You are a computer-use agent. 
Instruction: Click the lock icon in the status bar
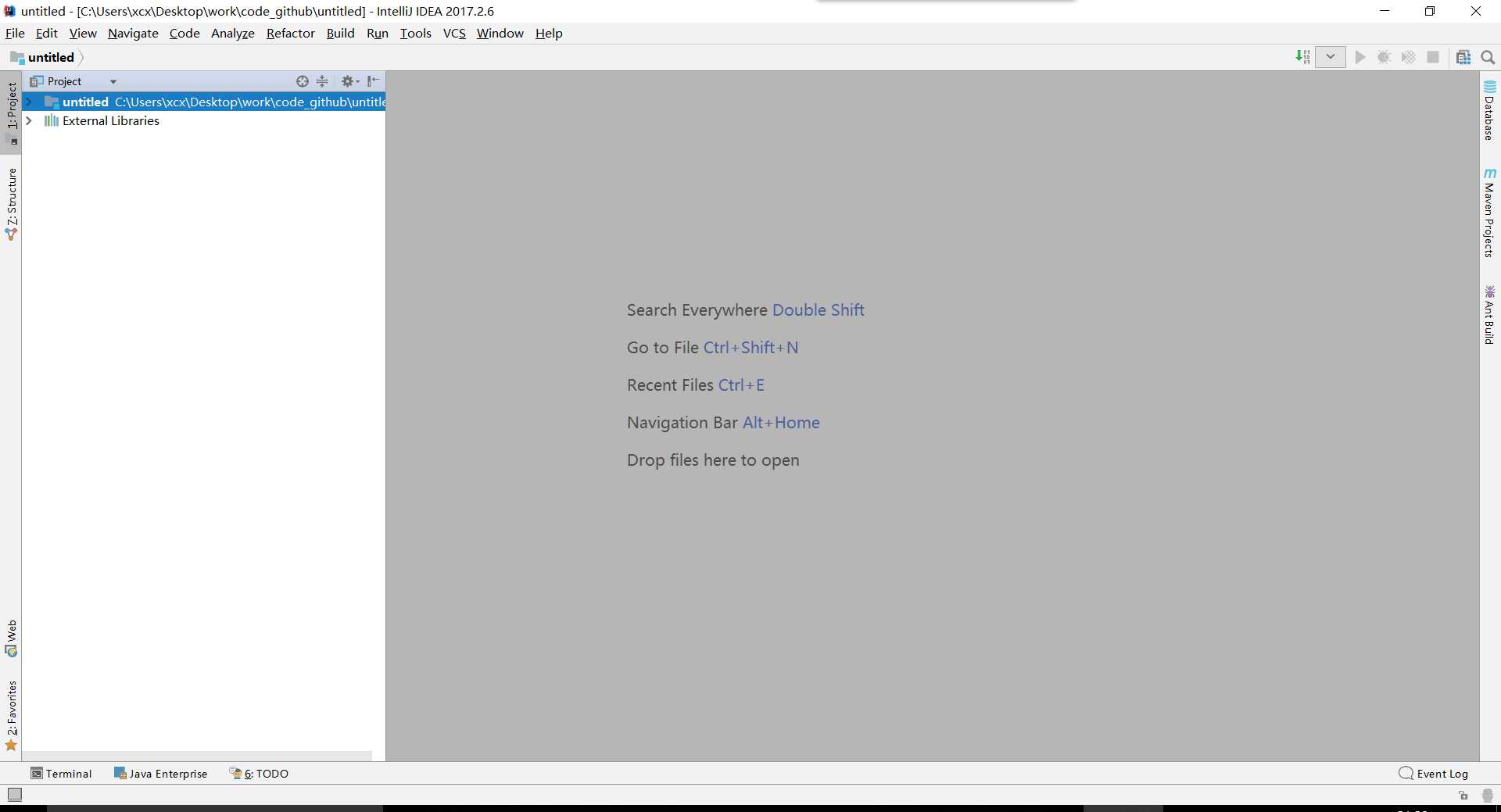1463,796
